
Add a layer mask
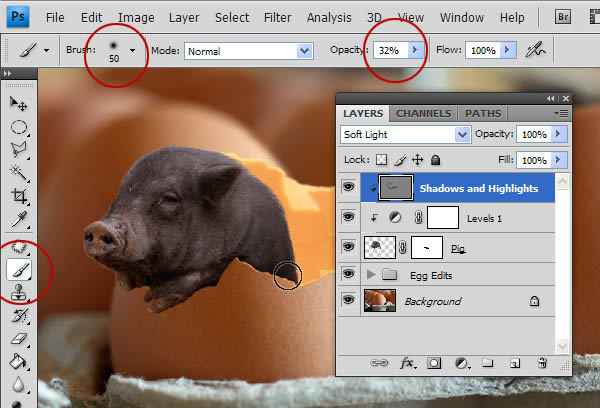pyautogui.click(x=434, y=363)
